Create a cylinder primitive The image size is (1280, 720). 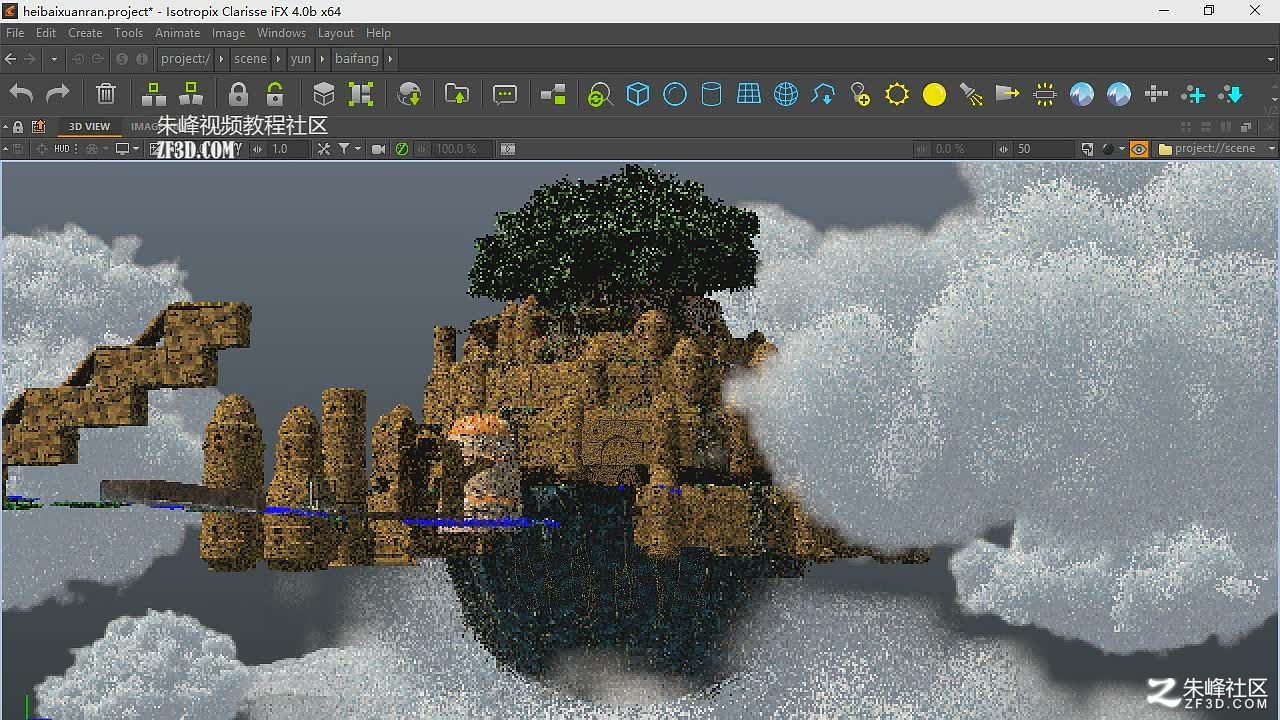(x=711, y=94)
